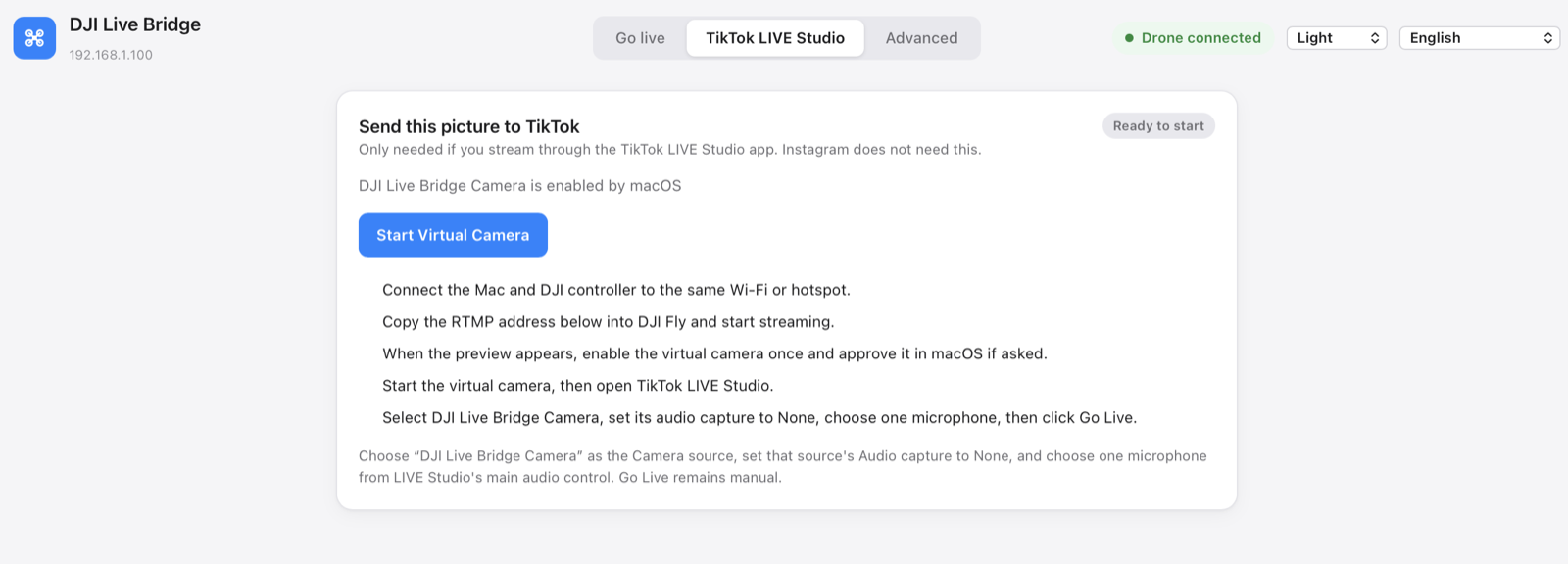Click the note starting 'Only needed if you stream'

(x=670, y=150)
